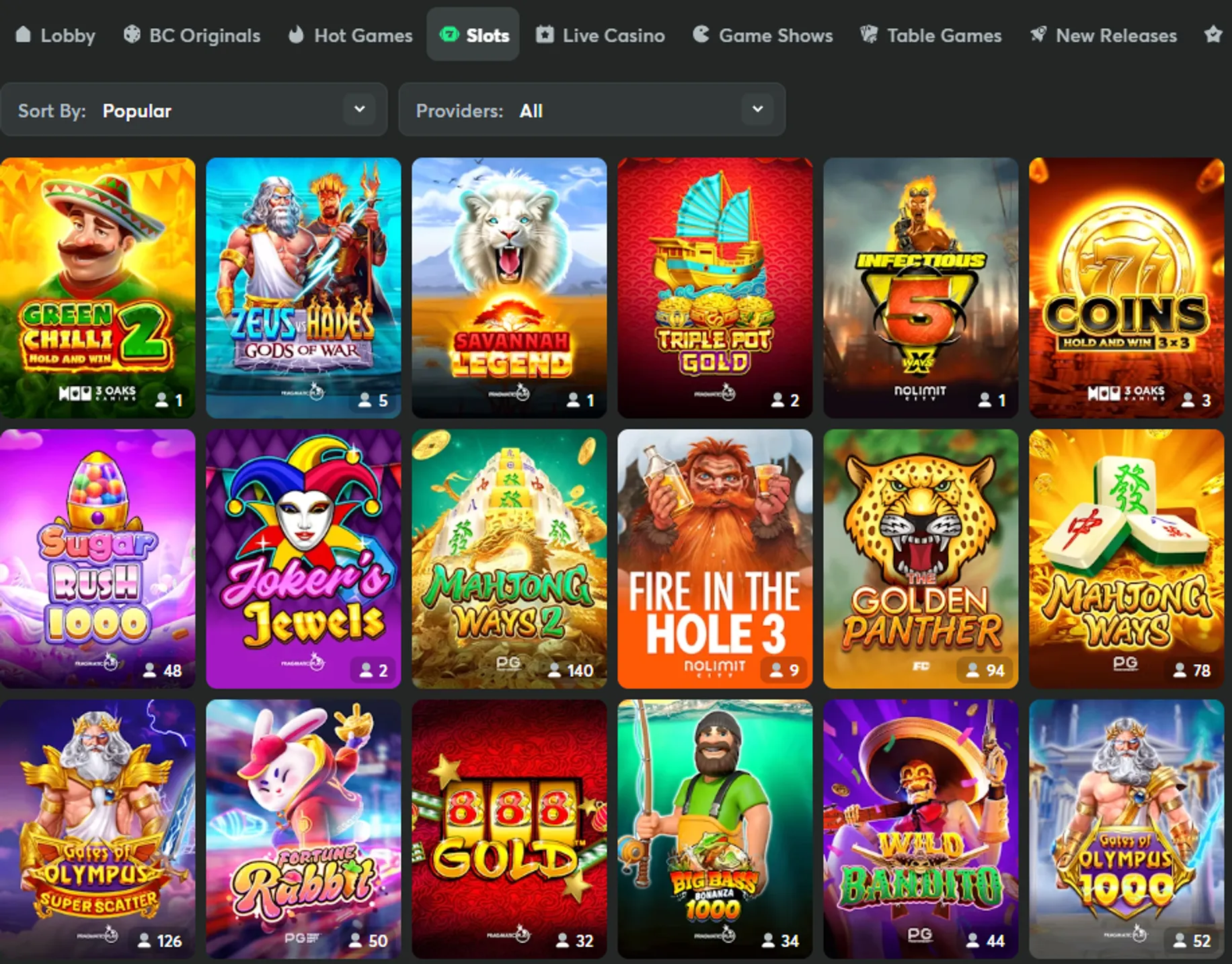The image size is (1232, 964).
Task: Play Triple Pot Gold slot
Action: pos(715,288)
